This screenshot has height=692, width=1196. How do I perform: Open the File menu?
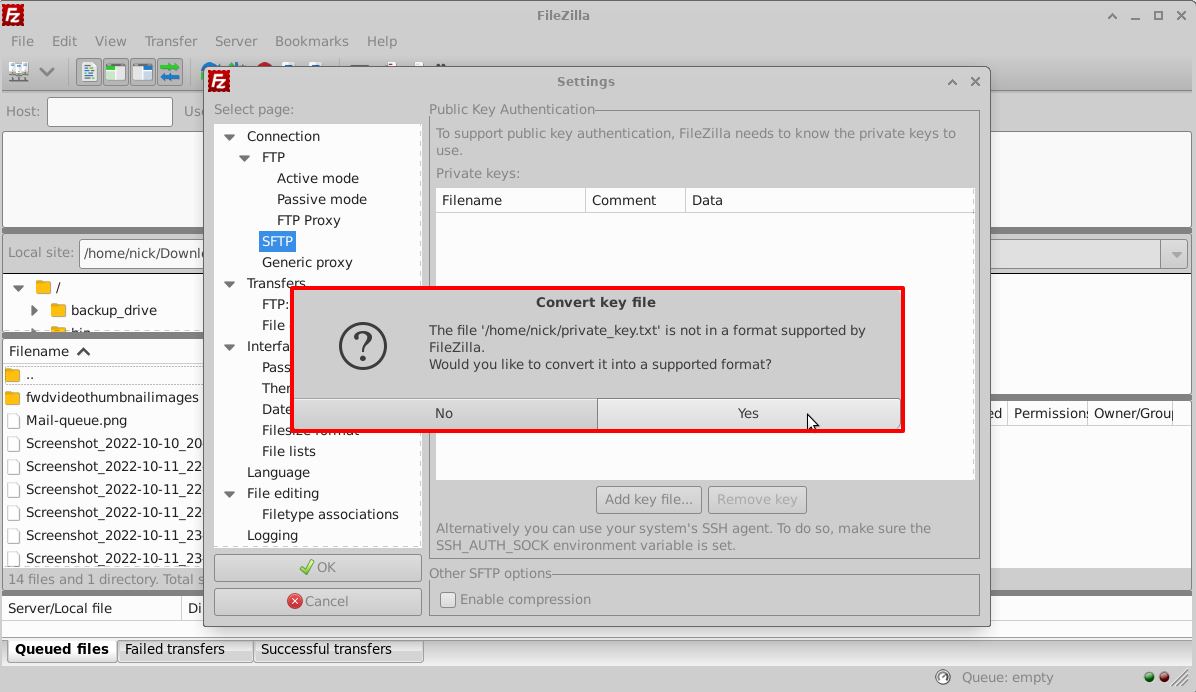(22, 41)
